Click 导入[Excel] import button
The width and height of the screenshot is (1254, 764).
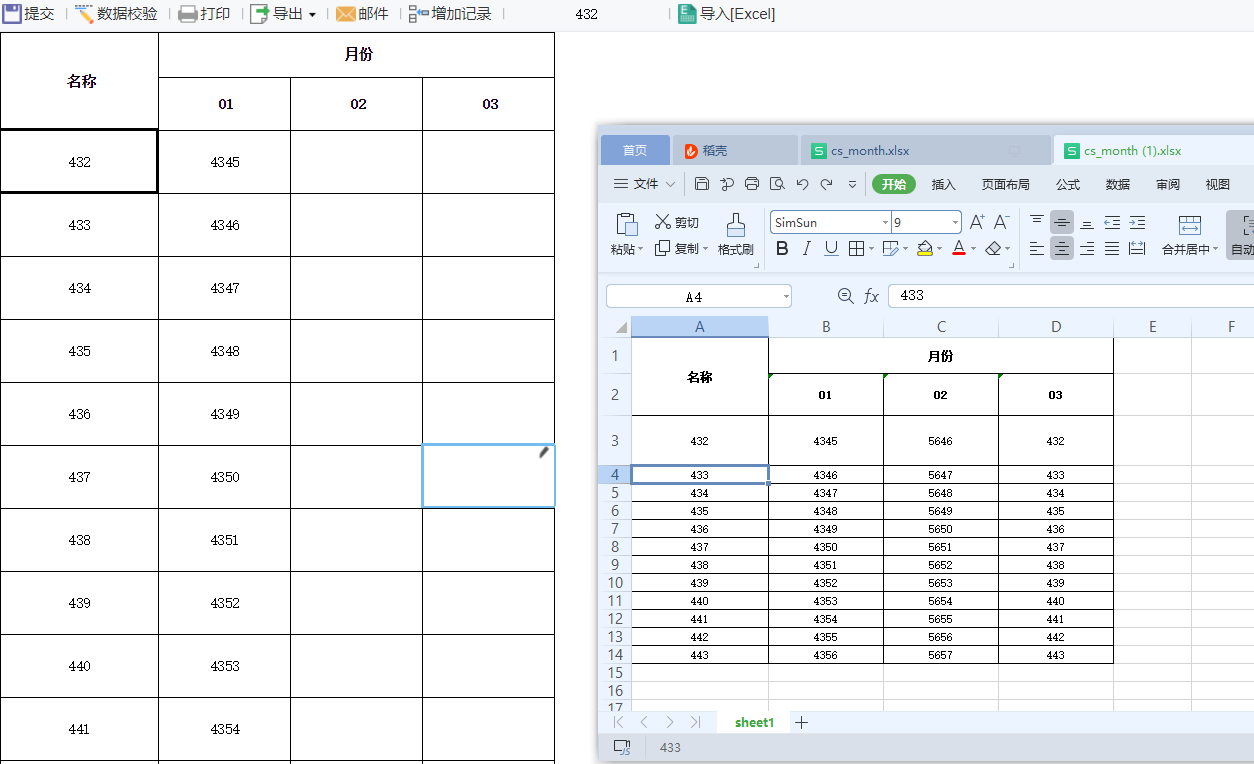(726, 14)
